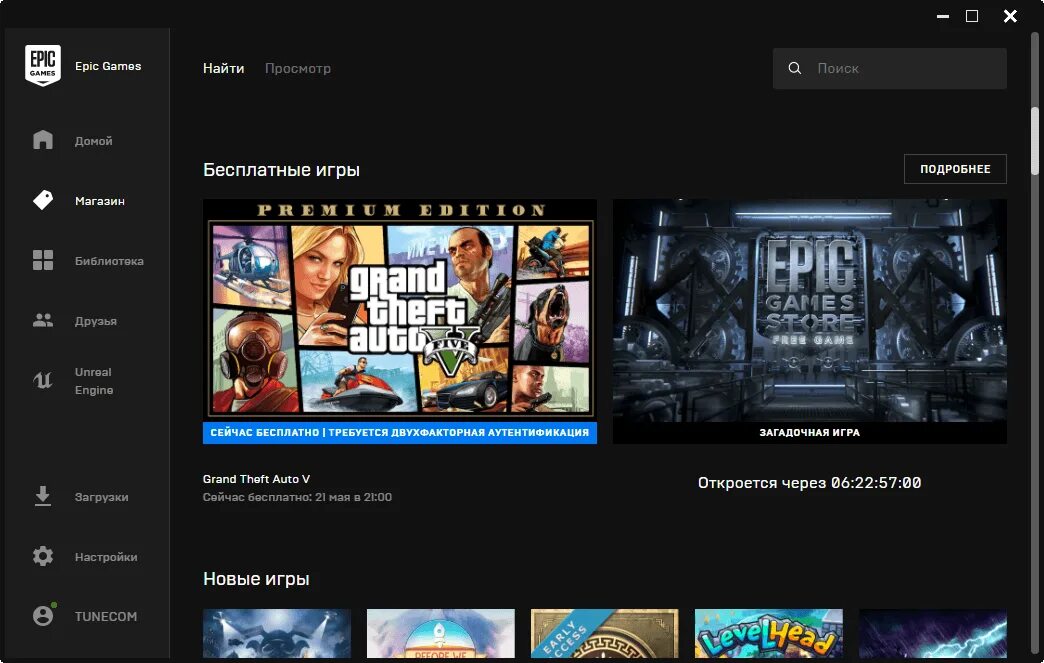1044x663 pixels.
Task: Go to Домой in the sidebar
Action: click(93, 140)
